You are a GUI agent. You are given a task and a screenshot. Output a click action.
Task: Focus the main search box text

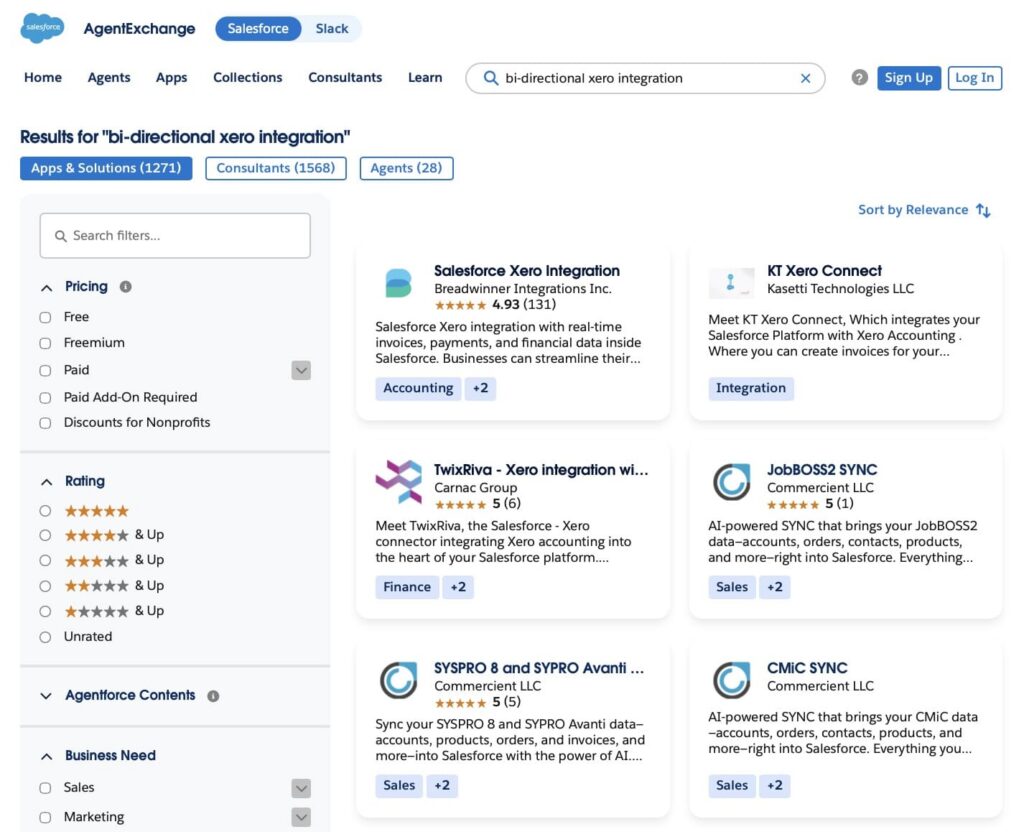point(647,78)
